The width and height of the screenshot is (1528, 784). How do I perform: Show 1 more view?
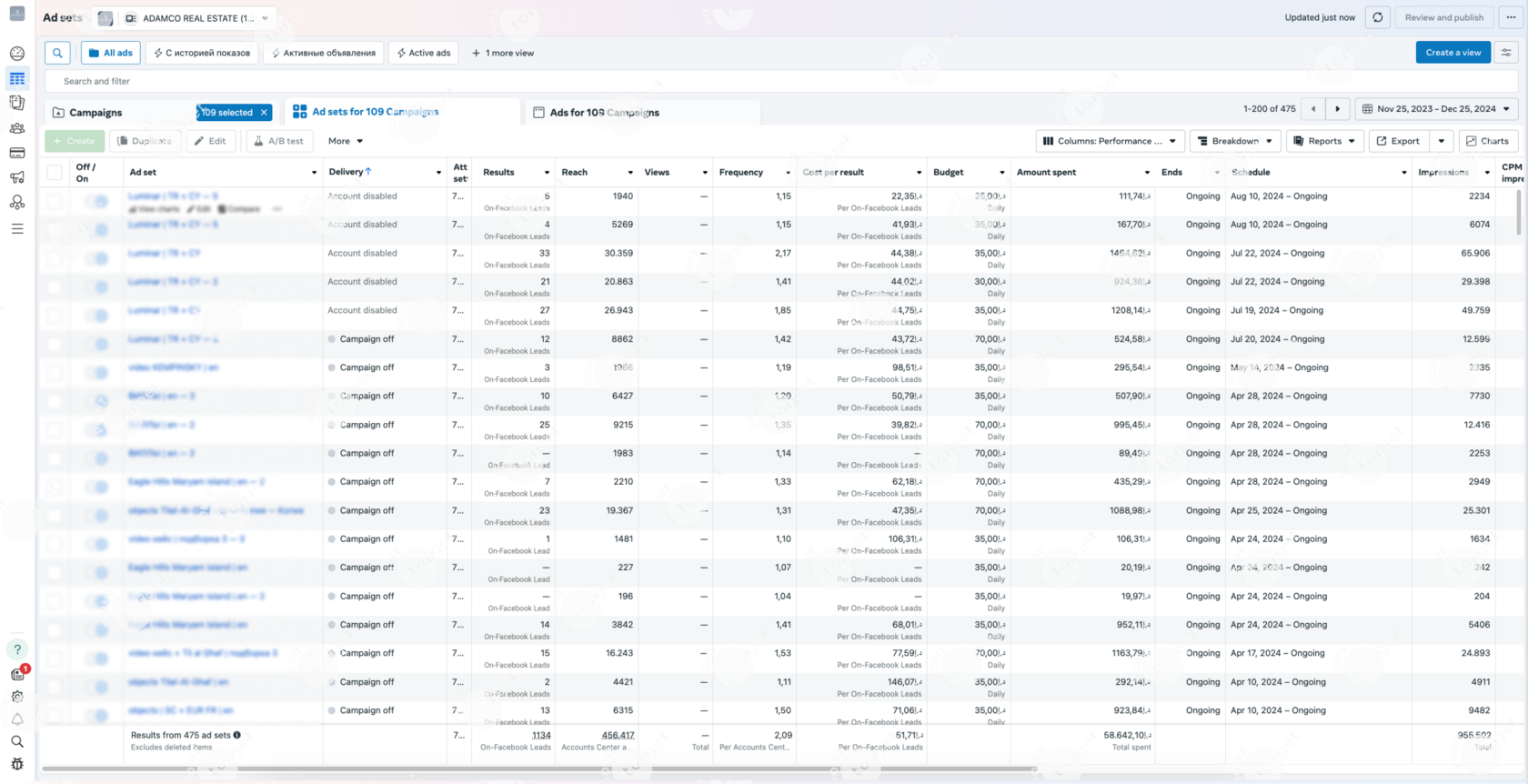503,53
